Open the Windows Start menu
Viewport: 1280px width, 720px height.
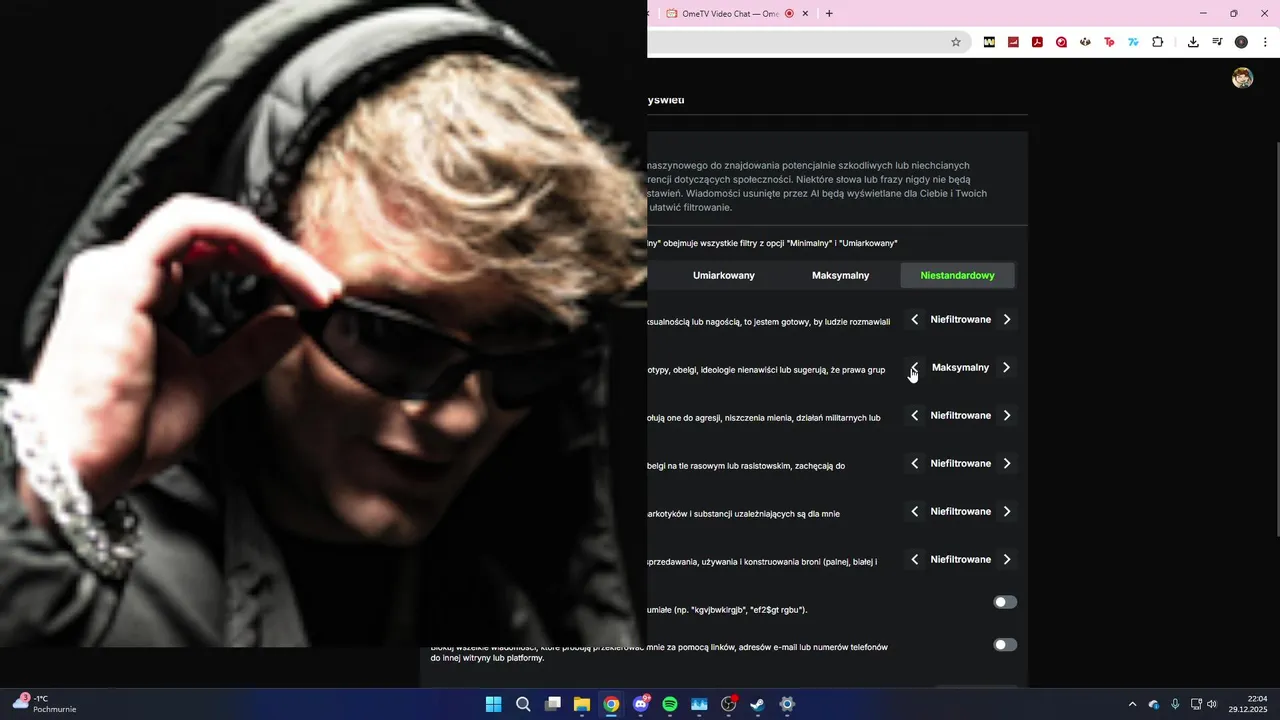coord(493,704)
